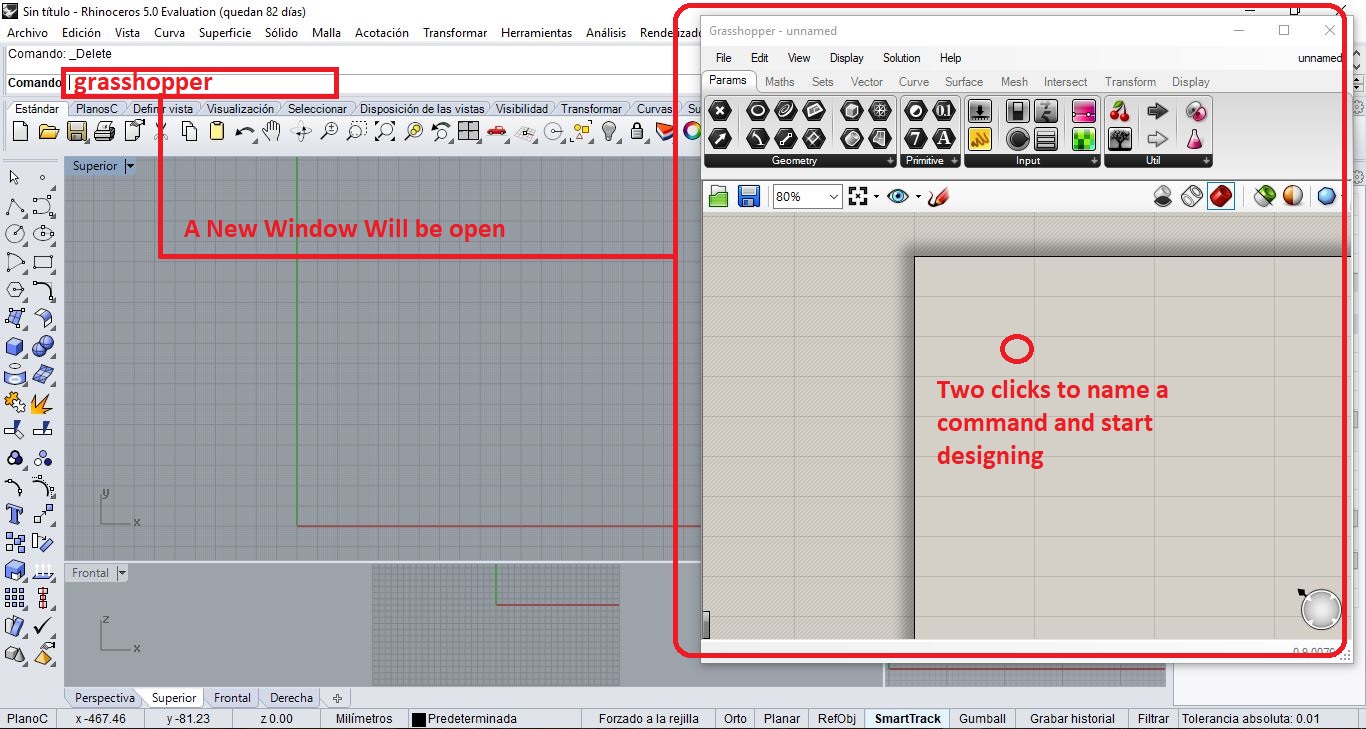Click the flask icon in Util group
The width and height of the screenshot is (1366, 729).
1195,138
